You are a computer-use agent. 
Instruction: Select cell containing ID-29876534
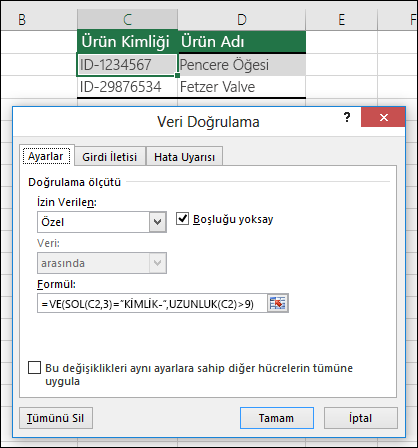(x=127, y=87)
